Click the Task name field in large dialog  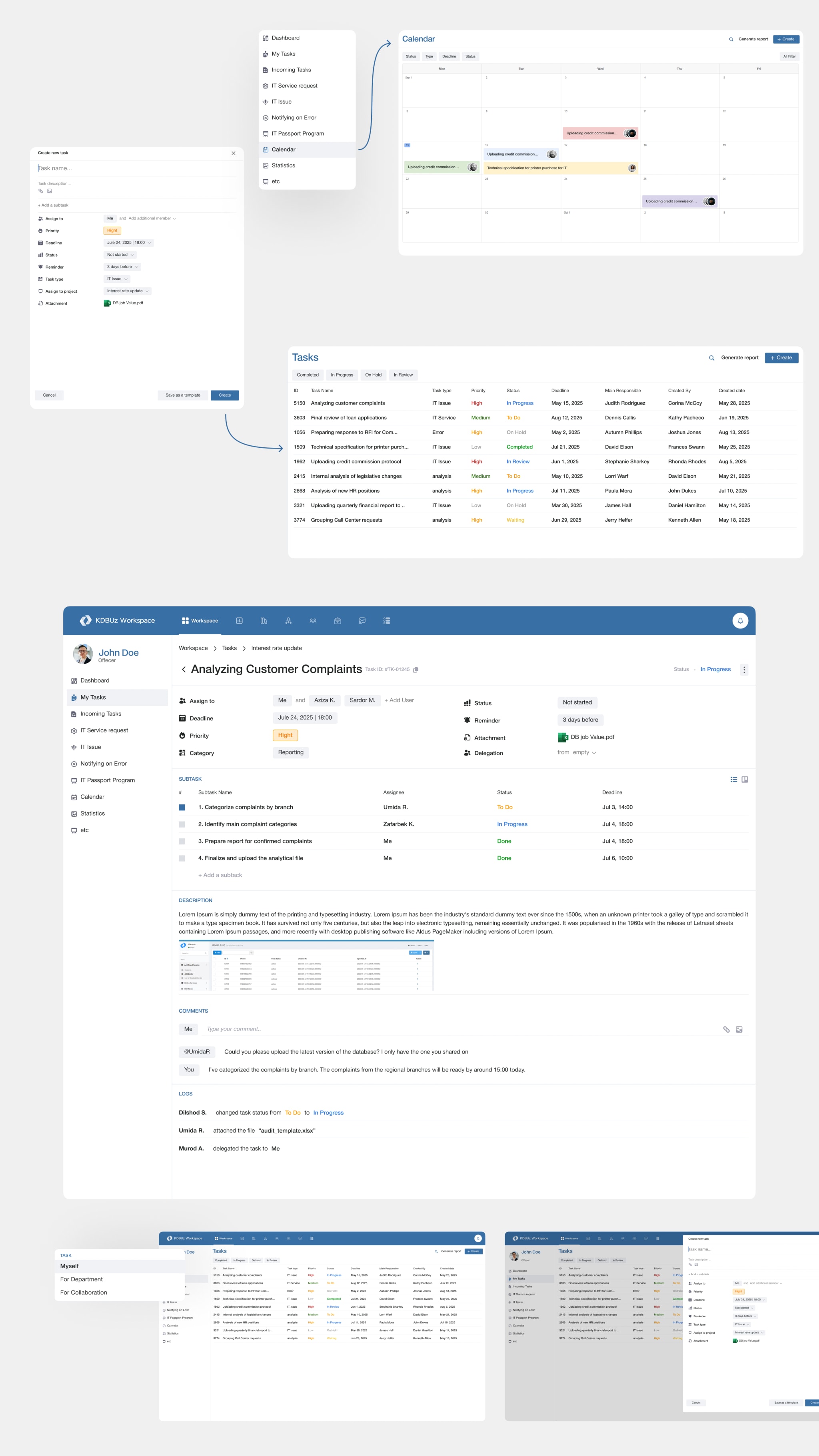(136, 168)
